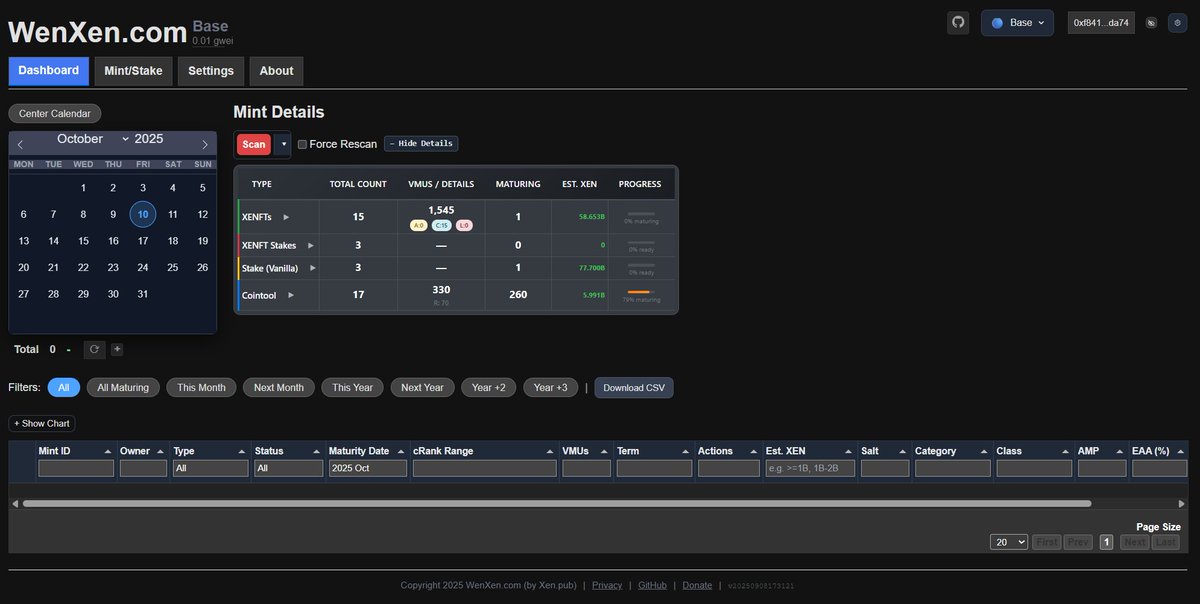The height and width of the screenshot is (604, 1200).
Task: Select the Year +2 filter
Action: (489, 387)
